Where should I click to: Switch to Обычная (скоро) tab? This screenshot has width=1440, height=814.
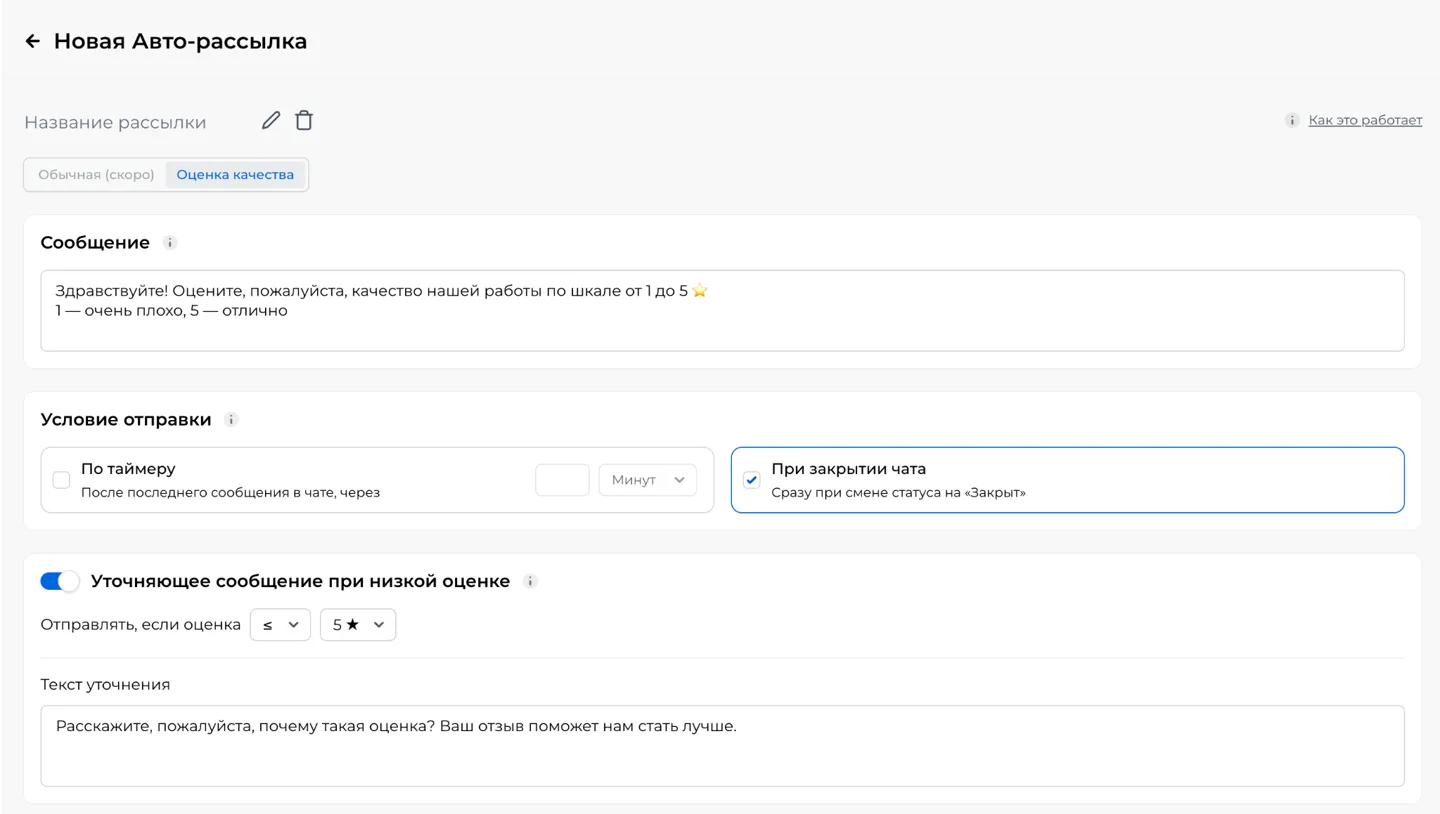96,174
